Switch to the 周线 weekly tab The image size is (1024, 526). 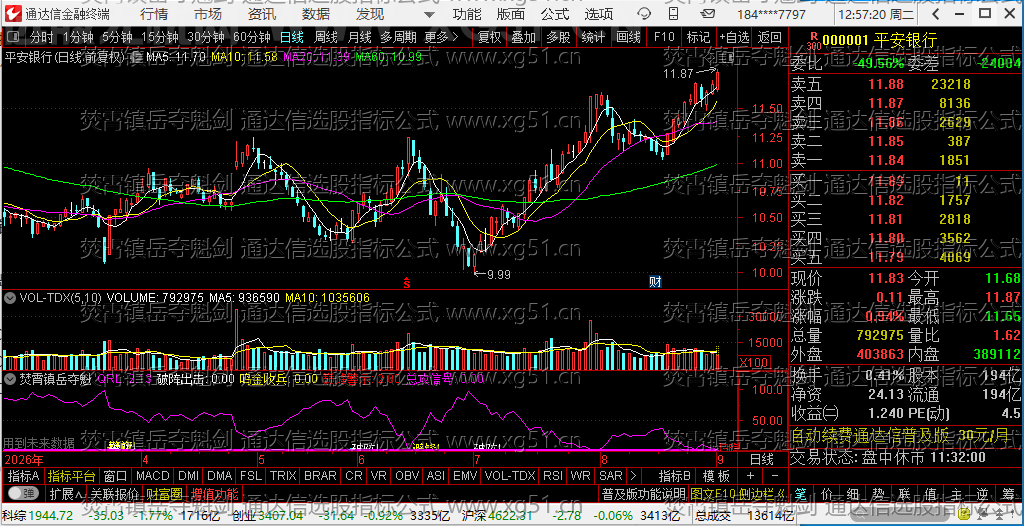(325, 37)
